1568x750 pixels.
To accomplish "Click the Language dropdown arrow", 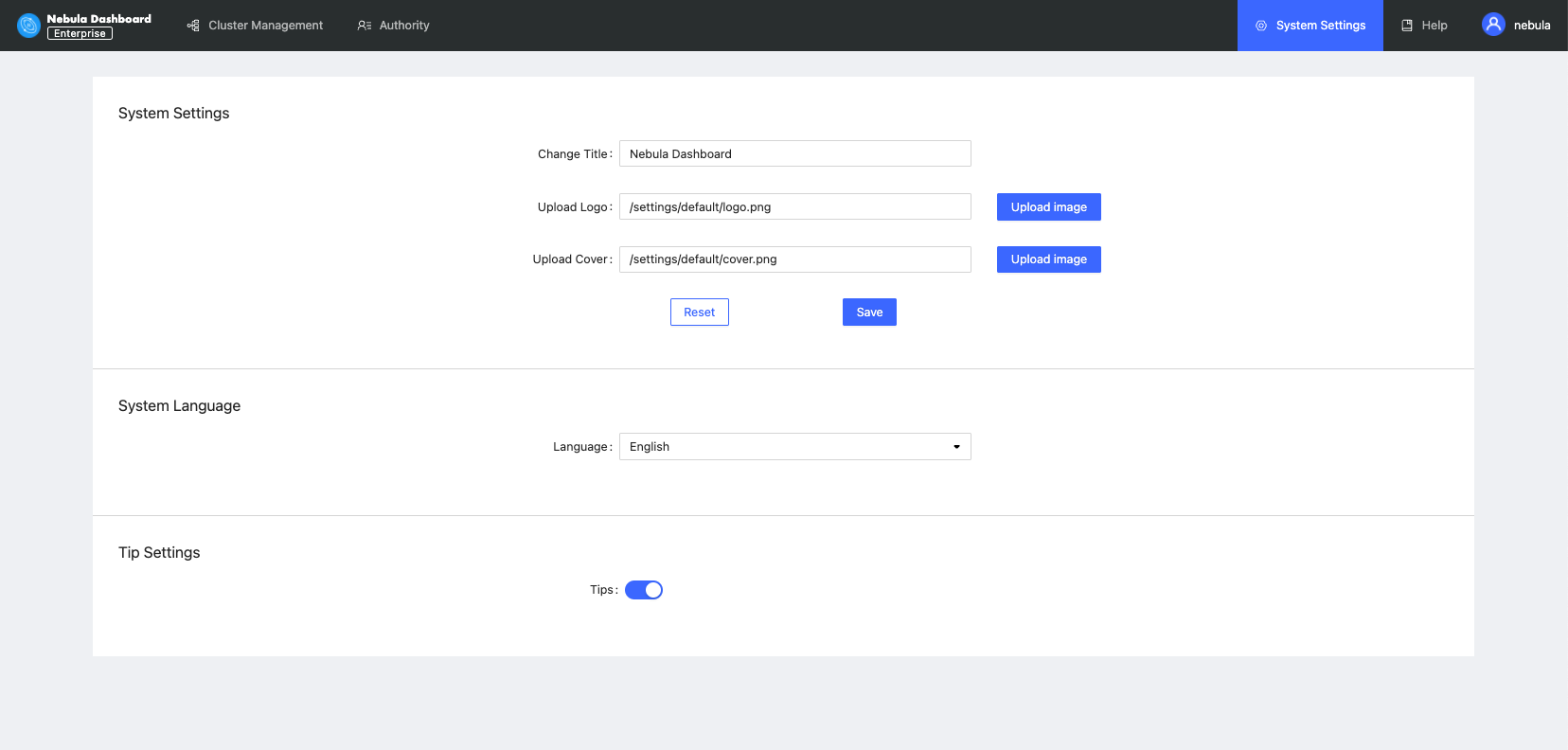I will [956, 447].
